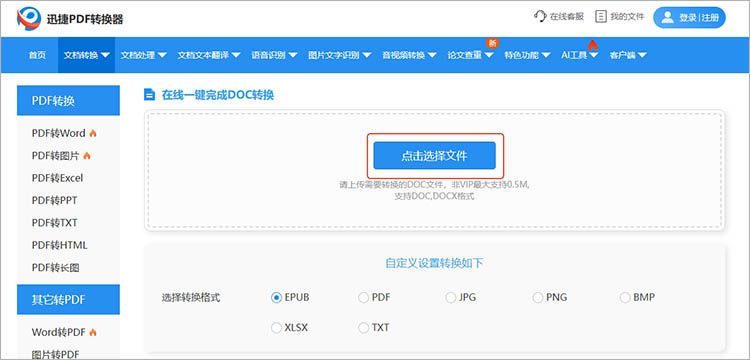Viewport: 750px width, 360px height.
Task: Open the 文档处理 menu label
Action: (x=138, y=55)
